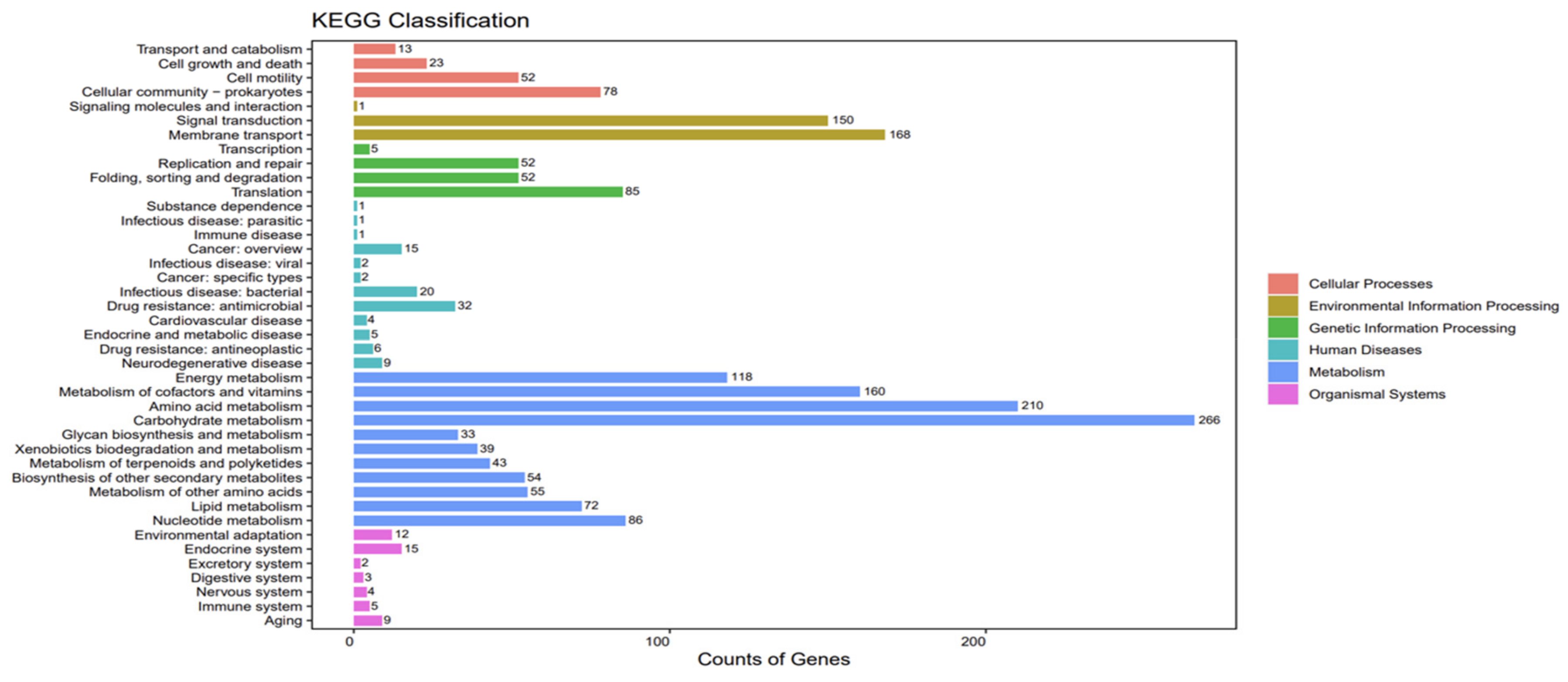
Task: Click the Environmental Information Processing legend swatch
Action: 1282,306
